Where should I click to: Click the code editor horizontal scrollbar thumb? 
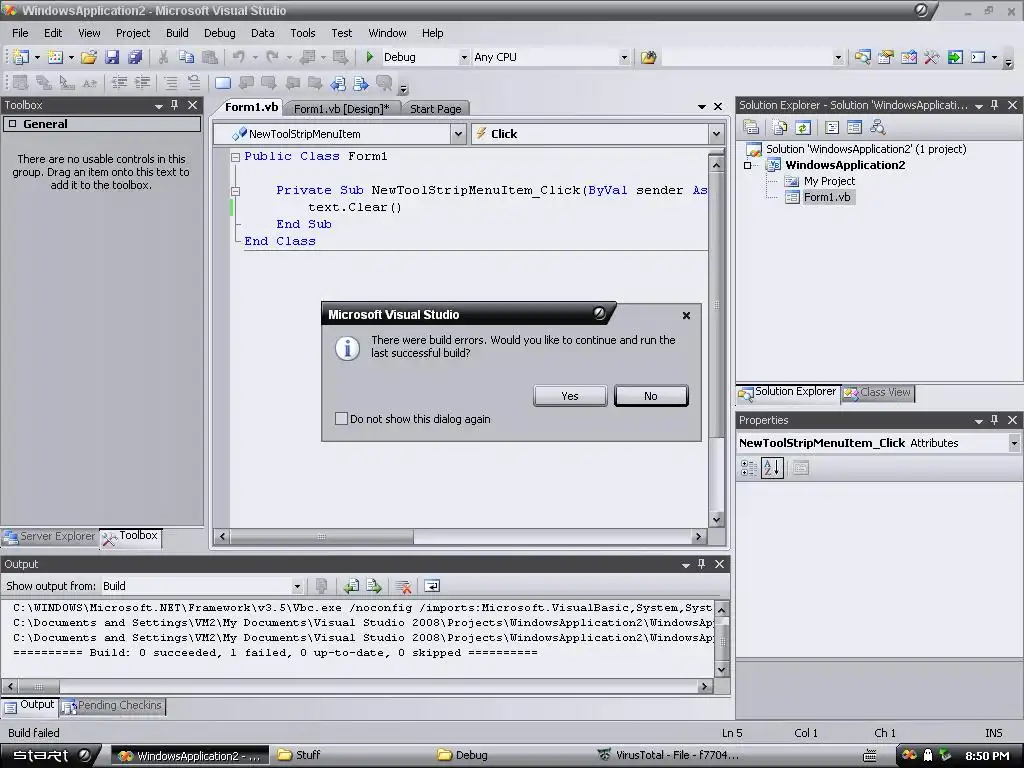(321, 537)
